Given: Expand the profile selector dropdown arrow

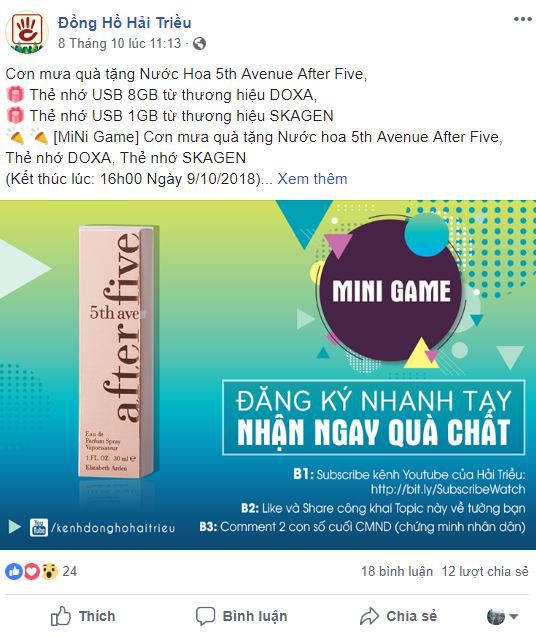Looking at the screenshot, I should click(514, 616).
